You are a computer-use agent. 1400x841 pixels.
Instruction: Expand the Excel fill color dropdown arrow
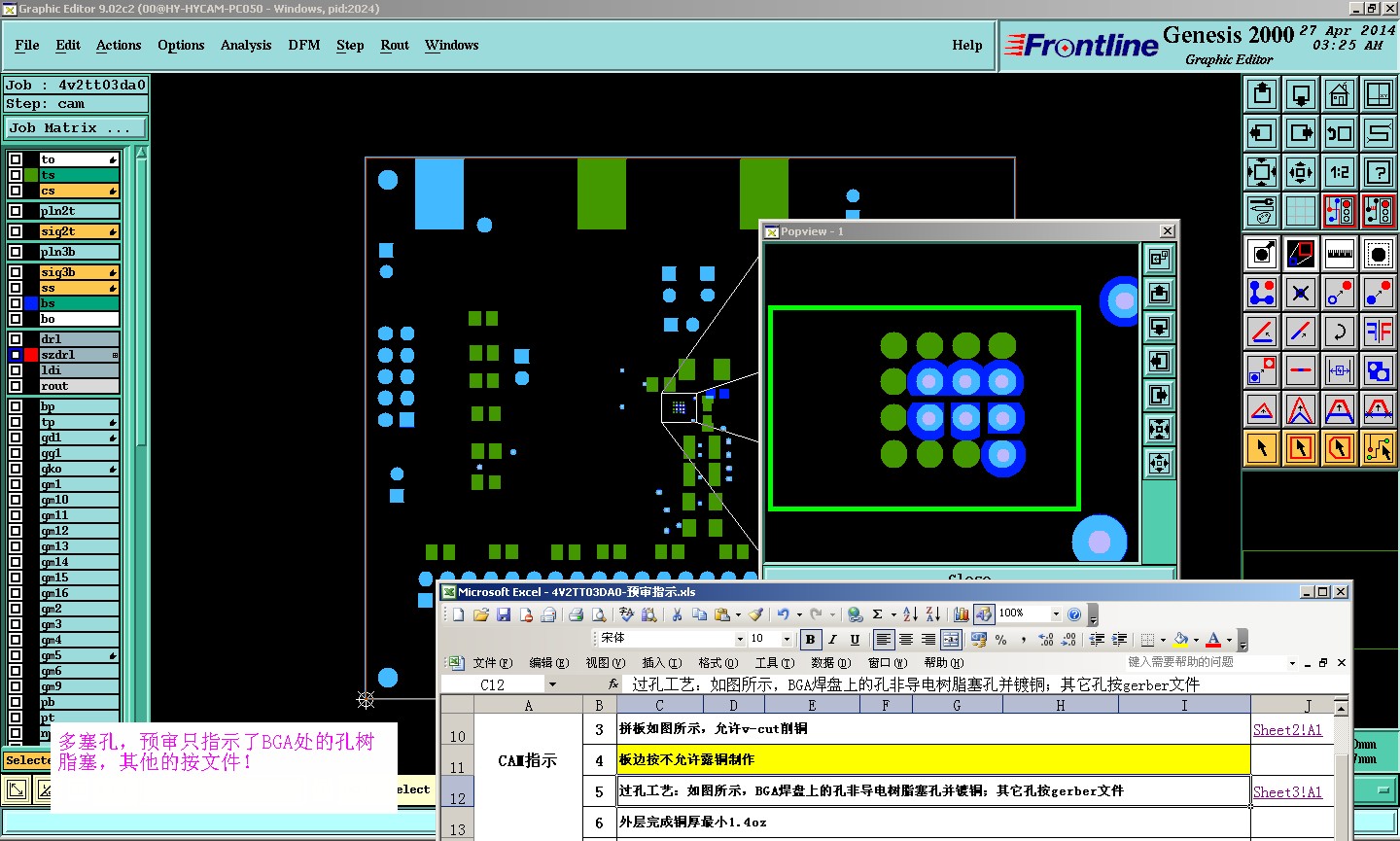tap(1196, 640)
